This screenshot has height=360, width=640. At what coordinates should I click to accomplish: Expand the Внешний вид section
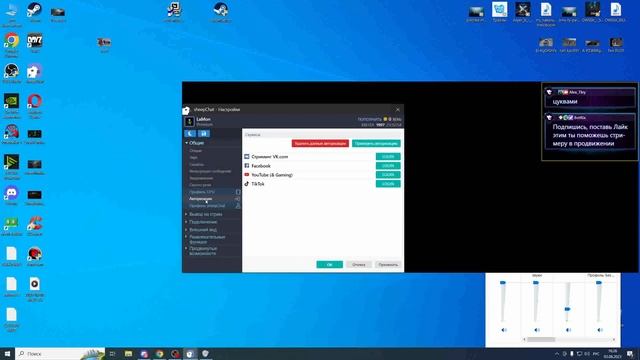pyautogui.click(x=203, y=230)
